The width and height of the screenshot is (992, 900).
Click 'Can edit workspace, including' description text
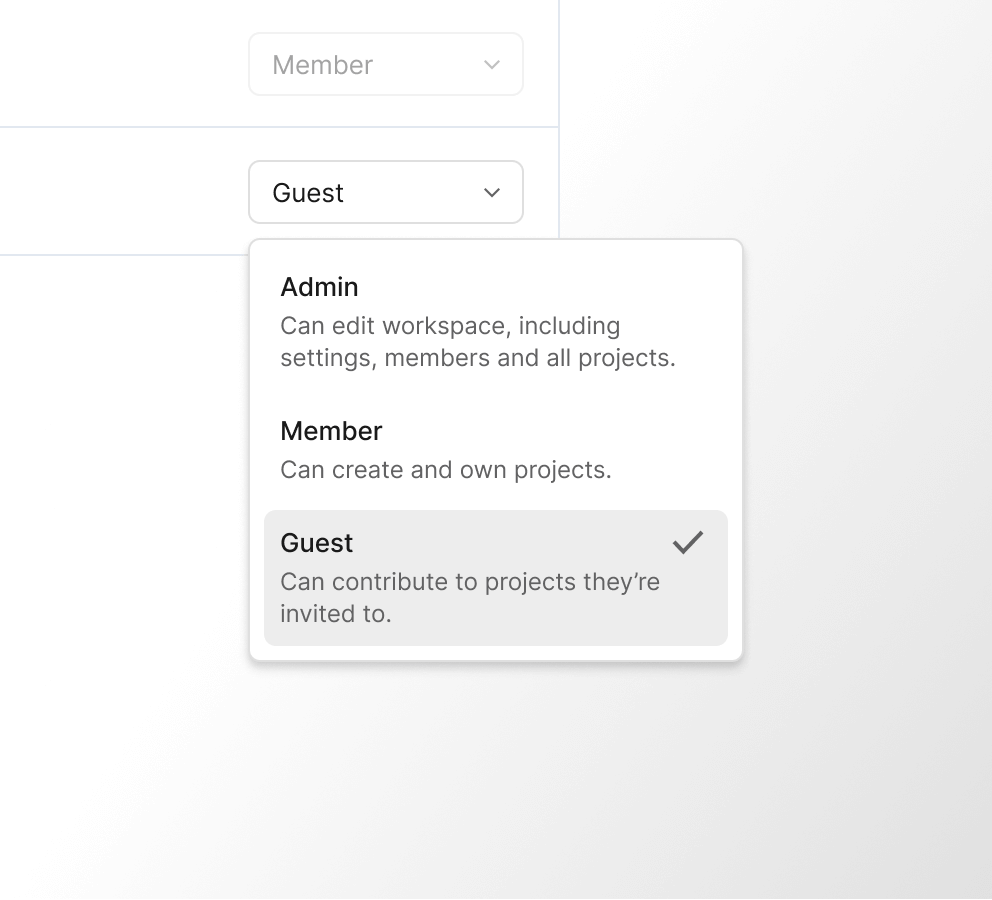[450, 326]
